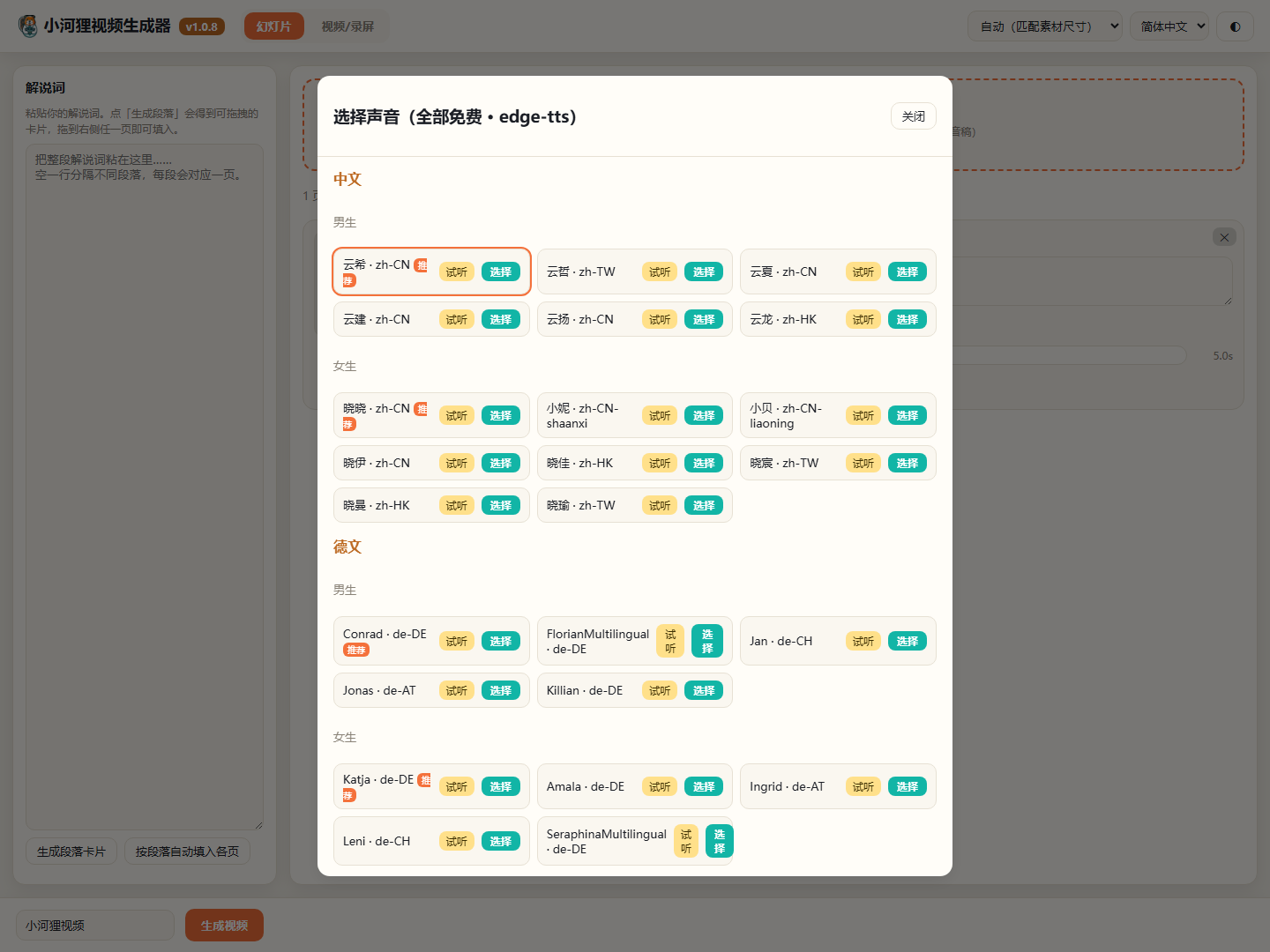Preview the 小妮 zh-CN-shaanxi voice
This screenshot has width=1270, height=952.
[x=660, y=416]
